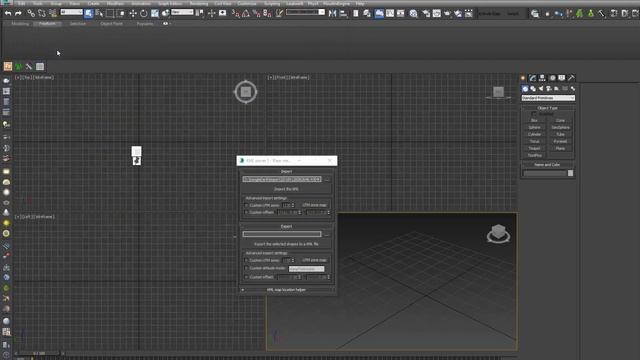Enable Import Custom UTM zone checkbox
Viewport: 640px width, 360px height.
click(x=246, y=205)
